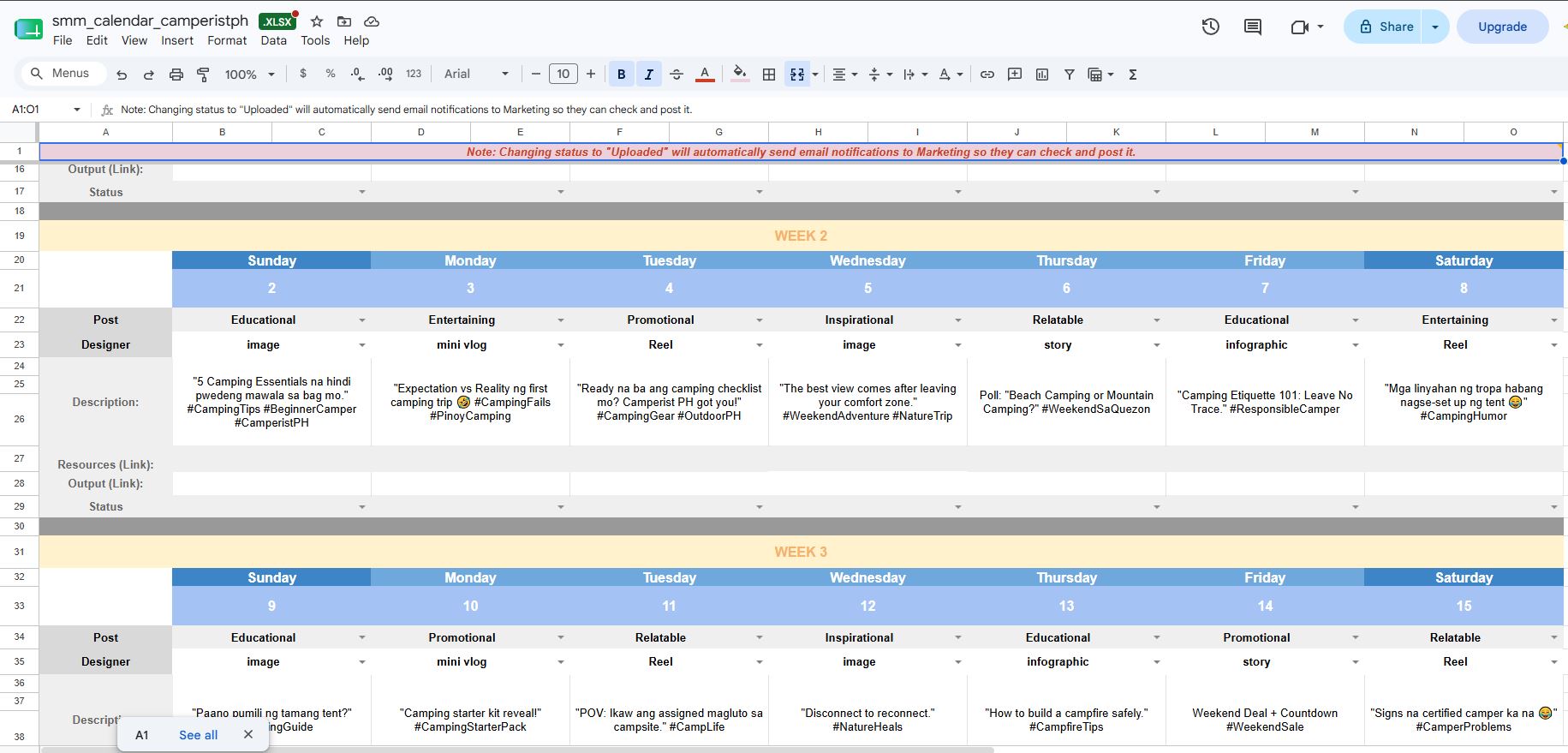Click the Functions sigma icon

[x=1133, y=75]
